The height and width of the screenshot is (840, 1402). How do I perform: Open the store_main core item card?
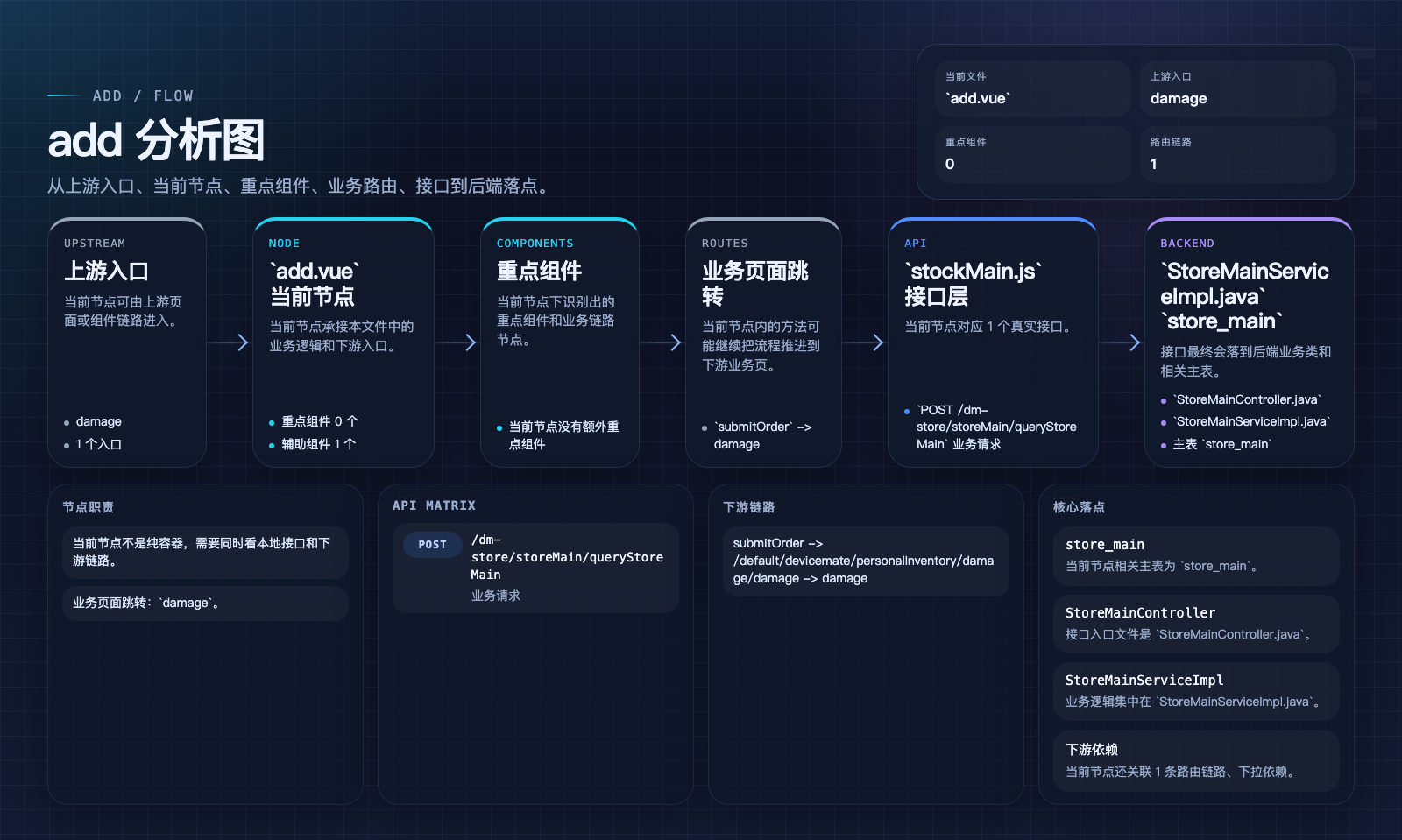1196,555
